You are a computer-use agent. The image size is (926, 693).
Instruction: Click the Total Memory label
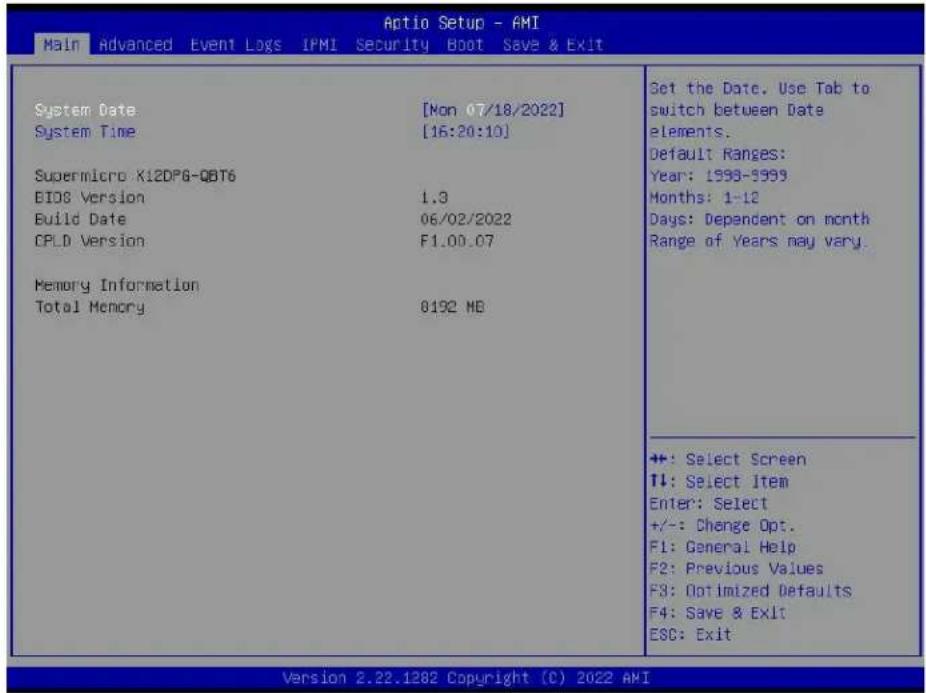[89, 307]
